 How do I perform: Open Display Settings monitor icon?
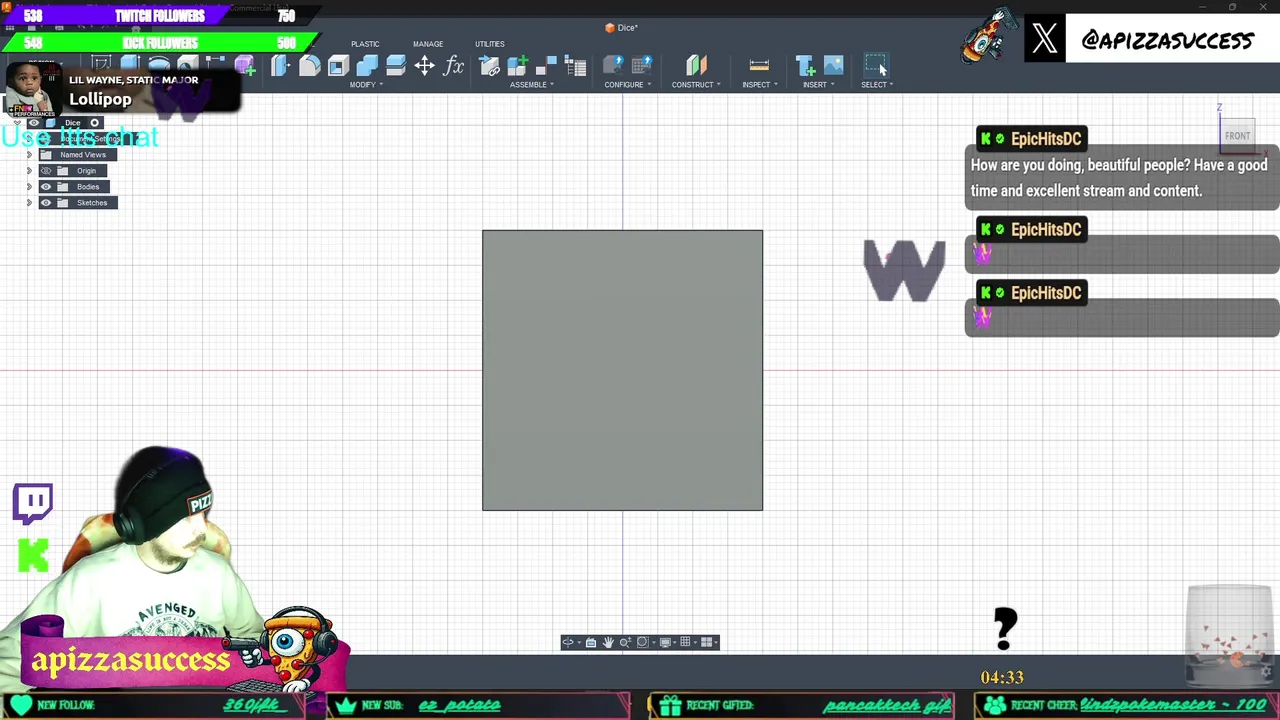click(665, 642)
